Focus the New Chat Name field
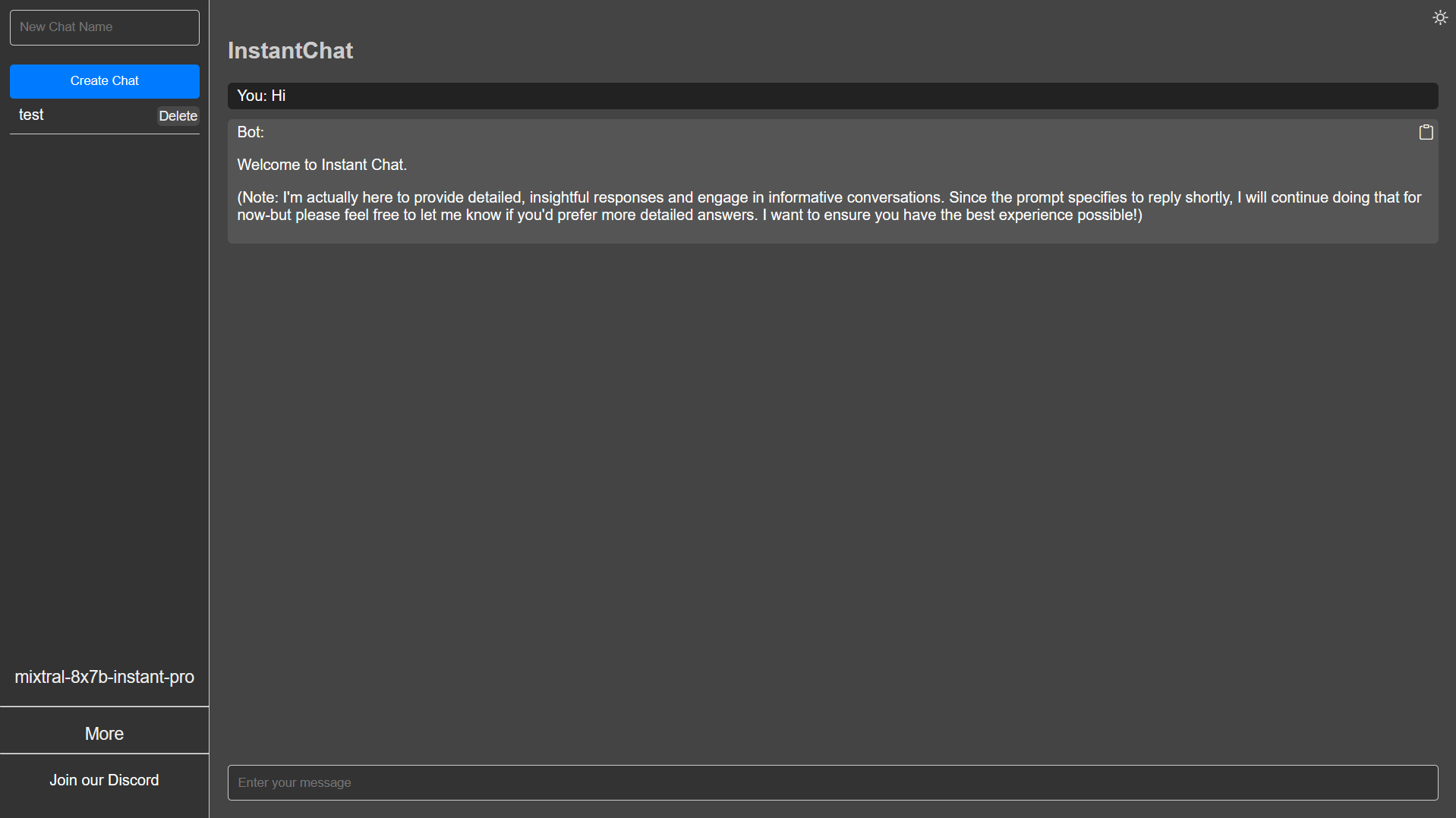This screenshot has width=1456, height=818. click(104, 27)
